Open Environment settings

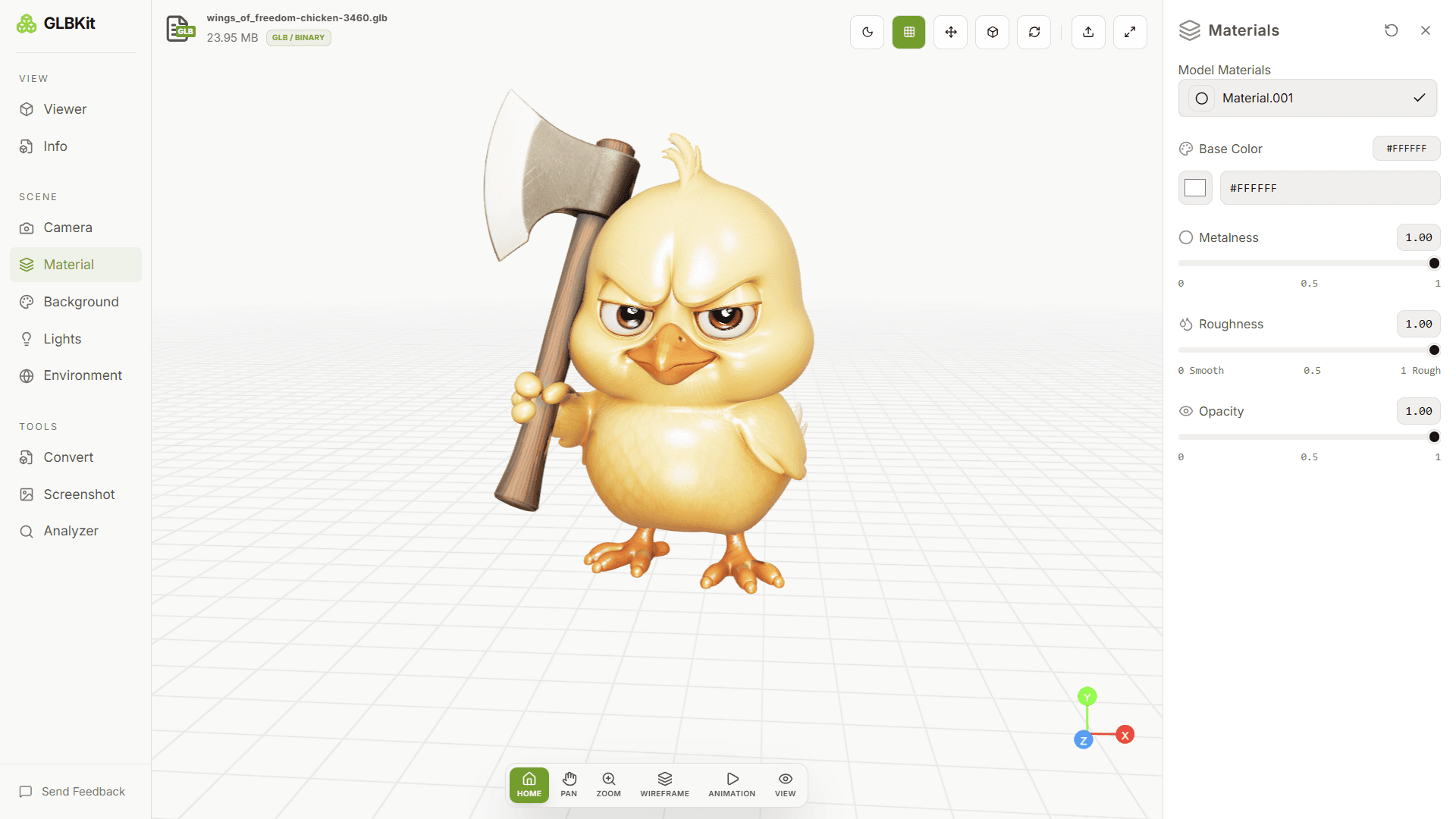click(76, 375)
